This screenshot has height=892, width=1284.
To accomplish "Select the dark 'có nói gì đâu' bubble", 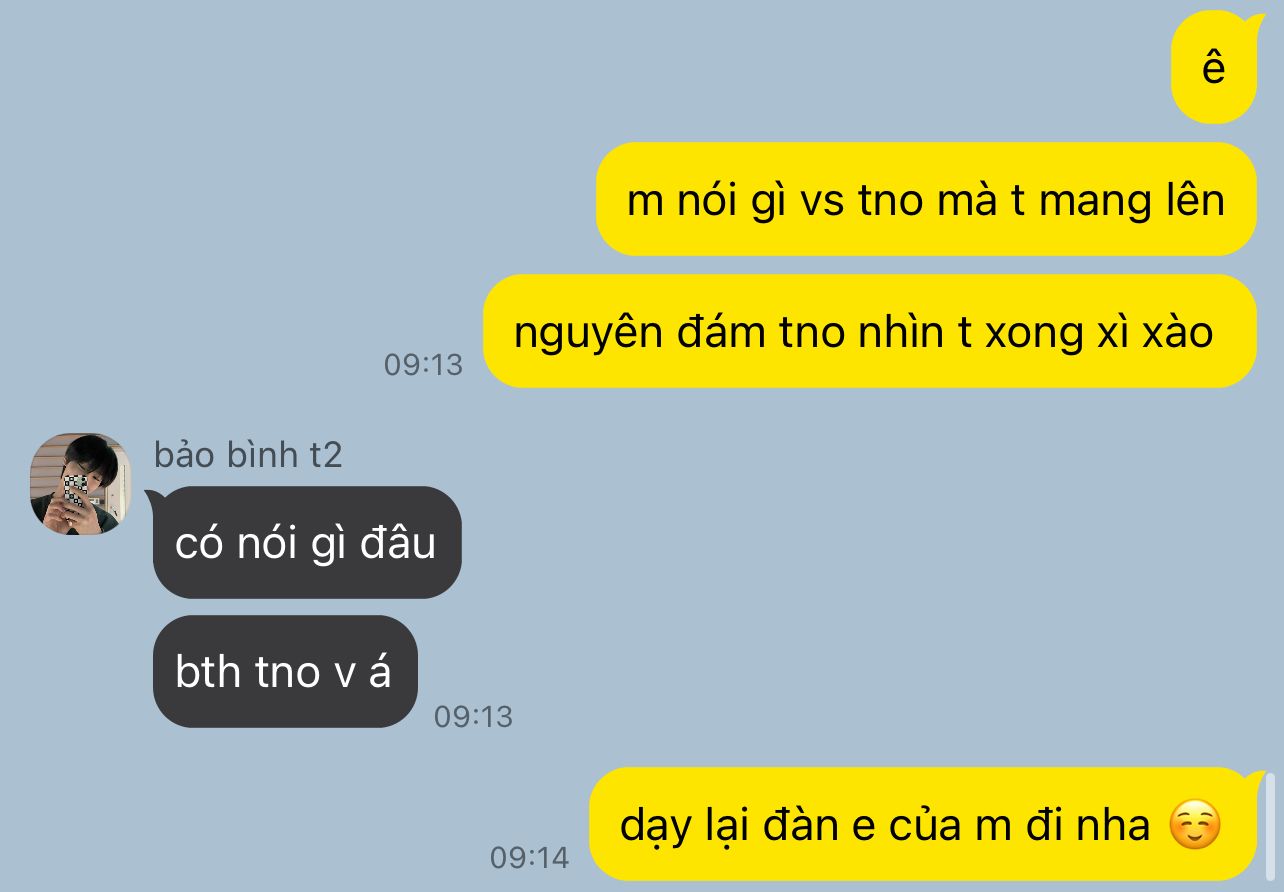I will coord(306,543).
